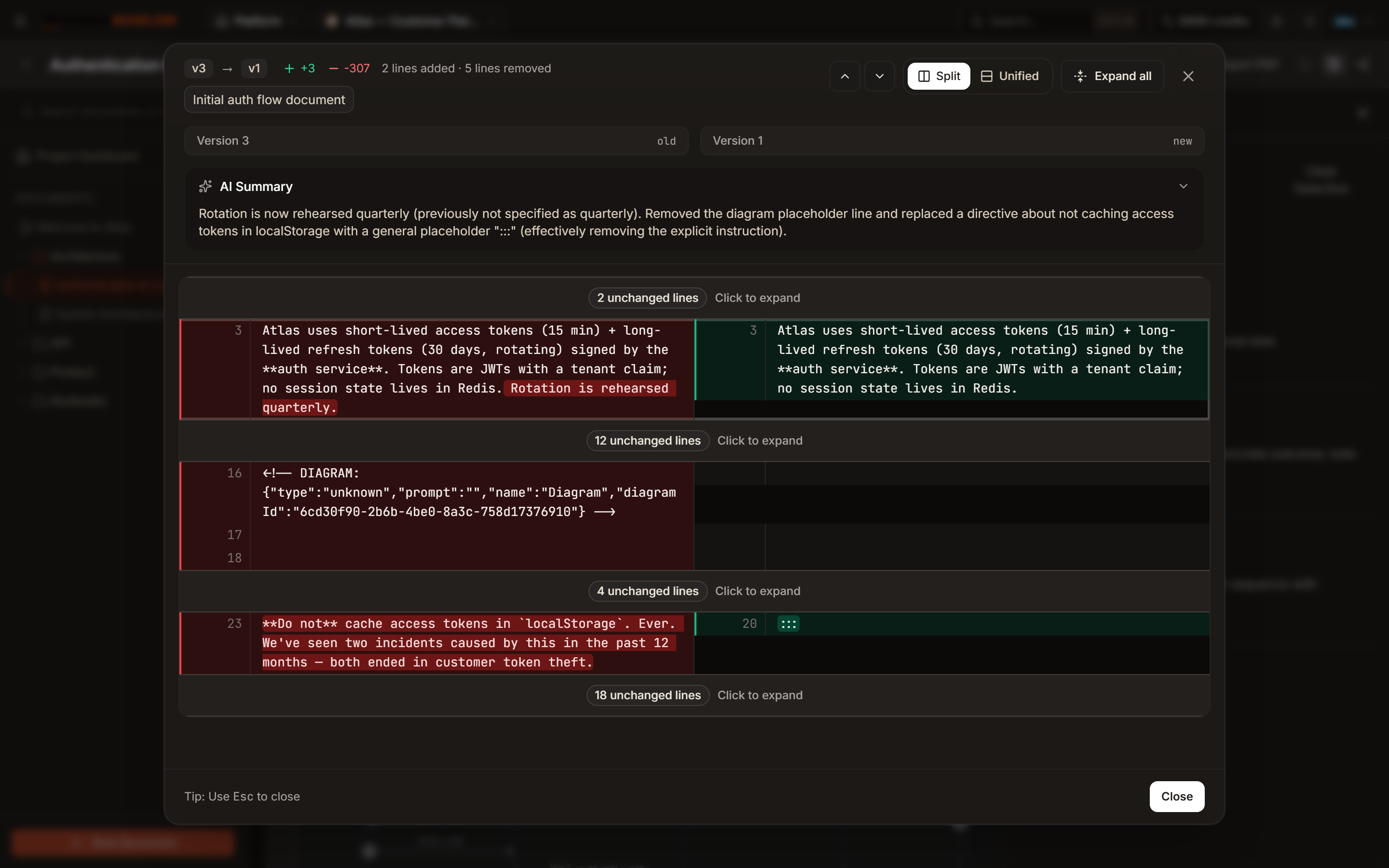Close the diff dialog with X icon

(1188, 76)
